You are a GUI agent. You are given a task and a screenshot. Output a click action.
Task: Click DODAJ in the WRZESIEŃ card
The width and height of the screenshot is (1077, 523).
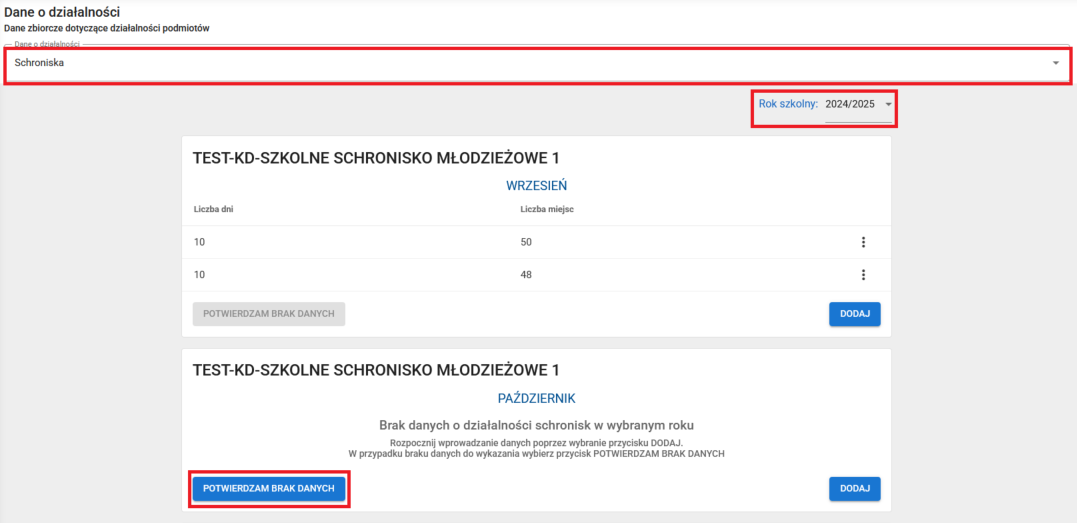coord(855,313)
